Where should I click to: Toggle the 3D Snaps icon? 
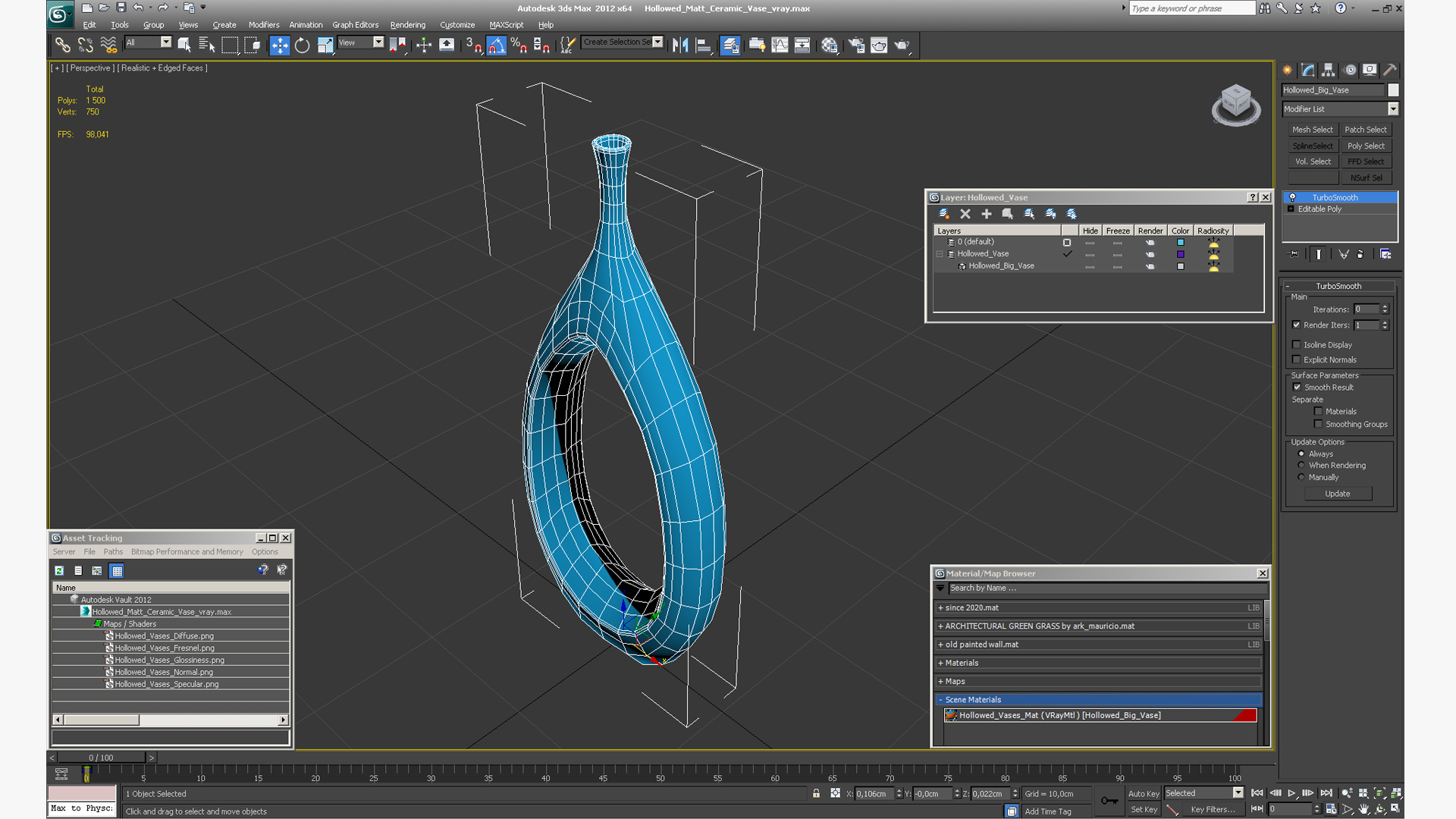pos(474,45)
